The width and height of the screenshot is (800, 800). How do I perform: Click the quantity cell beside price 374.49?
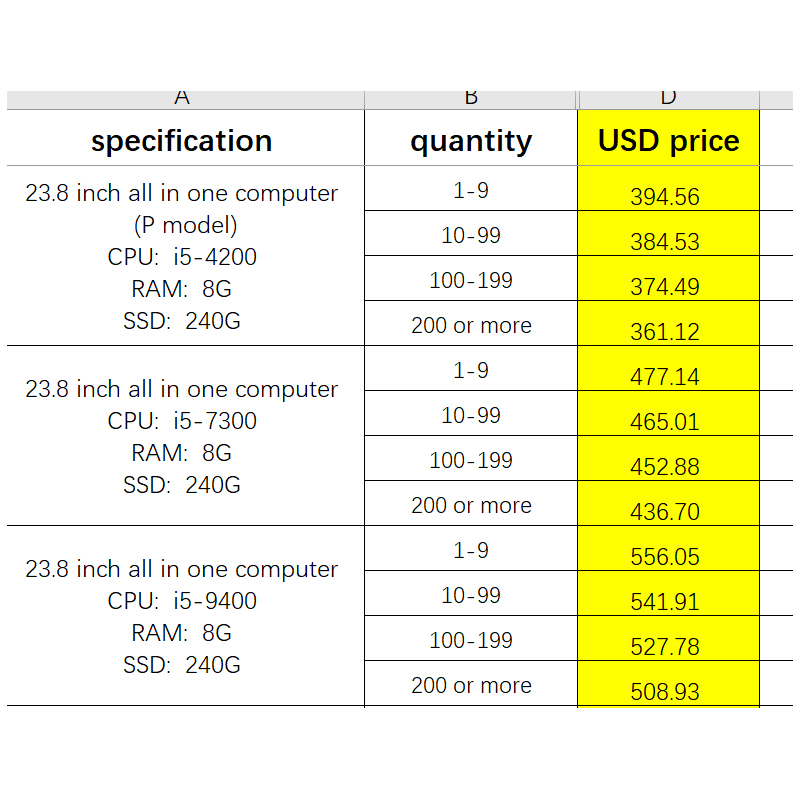(471, 281)
